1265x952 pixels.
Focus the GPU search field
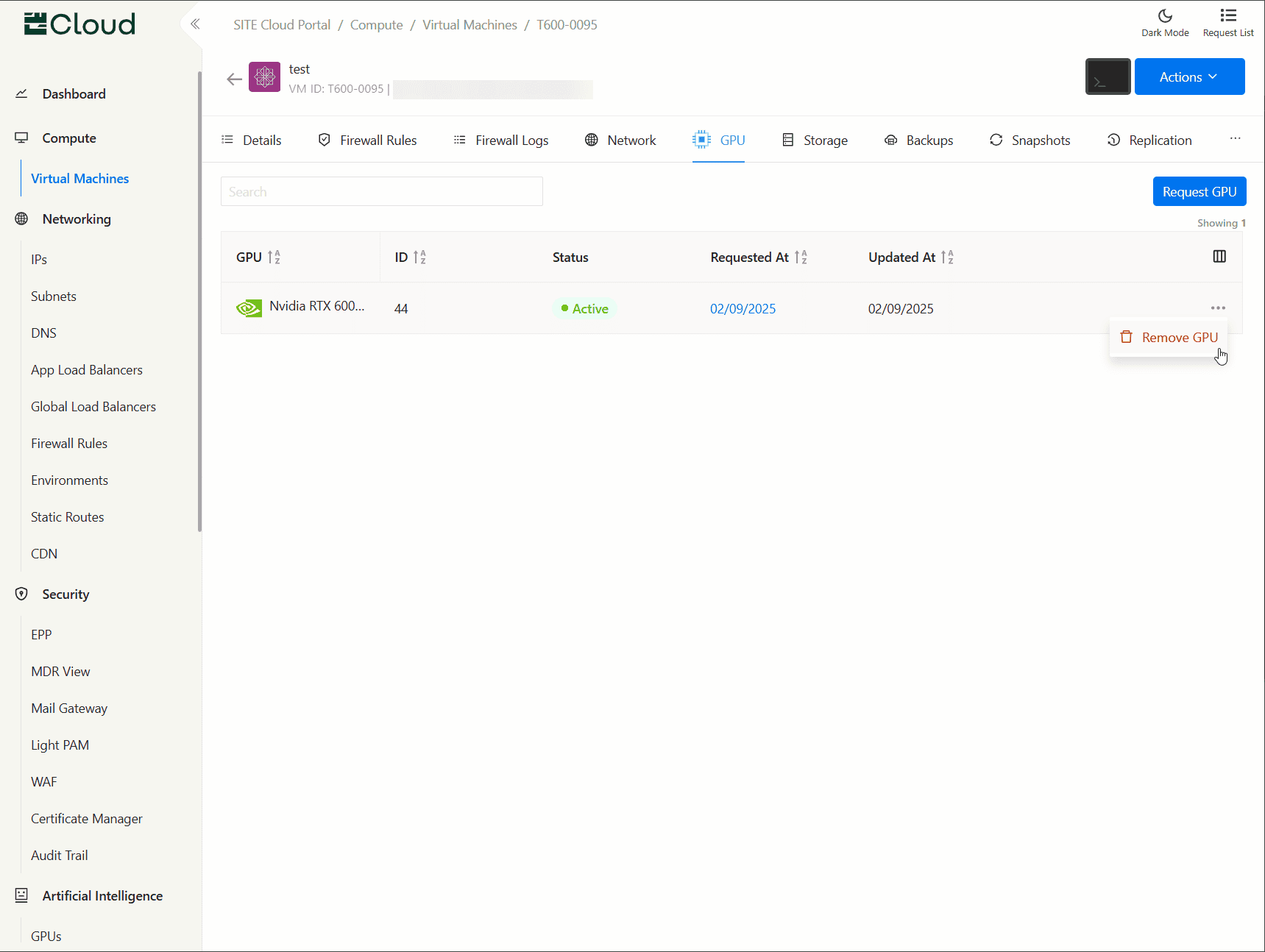(381, 192)
